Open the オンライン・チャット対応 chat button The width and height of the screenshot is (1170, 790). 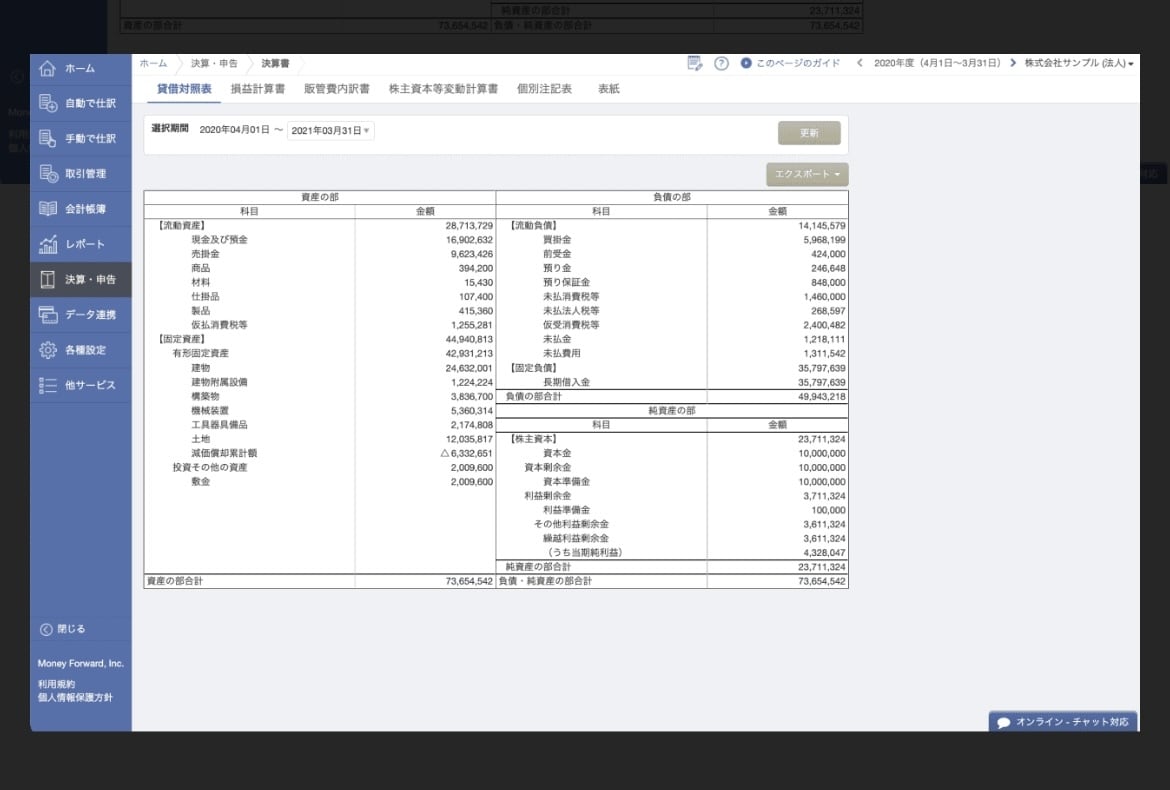[x=1063, y=721]
